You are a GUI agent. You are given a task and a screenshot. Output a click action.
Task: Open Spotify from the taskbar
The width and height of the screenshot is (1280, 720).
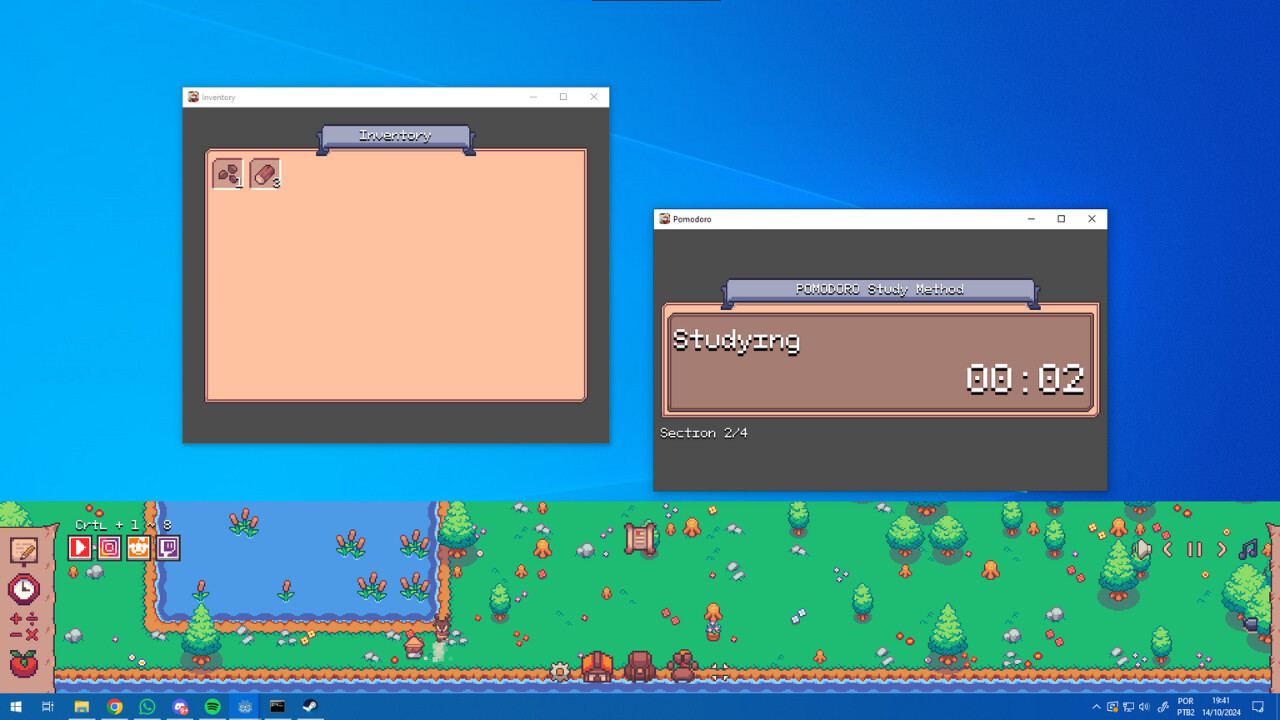212,707
